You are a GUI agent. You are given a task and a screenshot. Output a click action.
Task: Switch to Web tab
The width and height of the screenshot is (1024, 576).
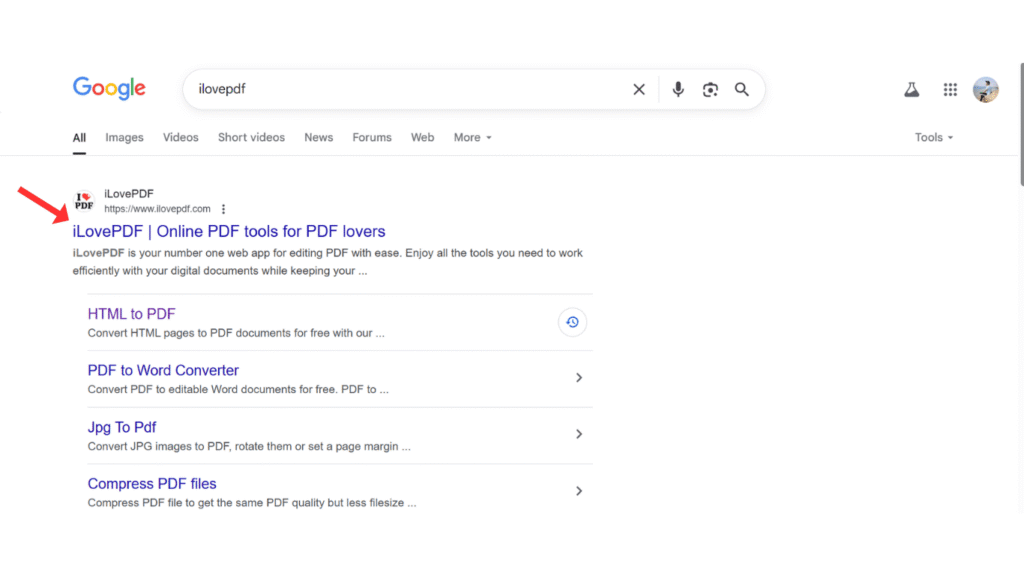[x=423, y=137]
